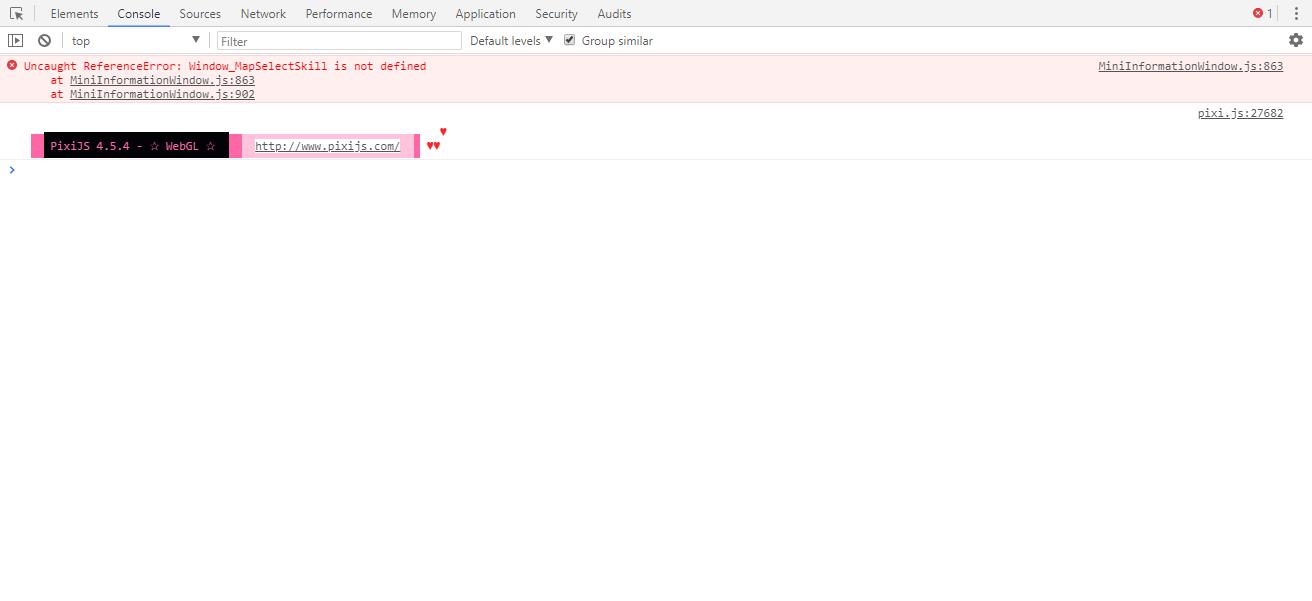This screenshot has width=1312, height=601.
Task: Switch to the Performance tab
Action: pos(339,14)
